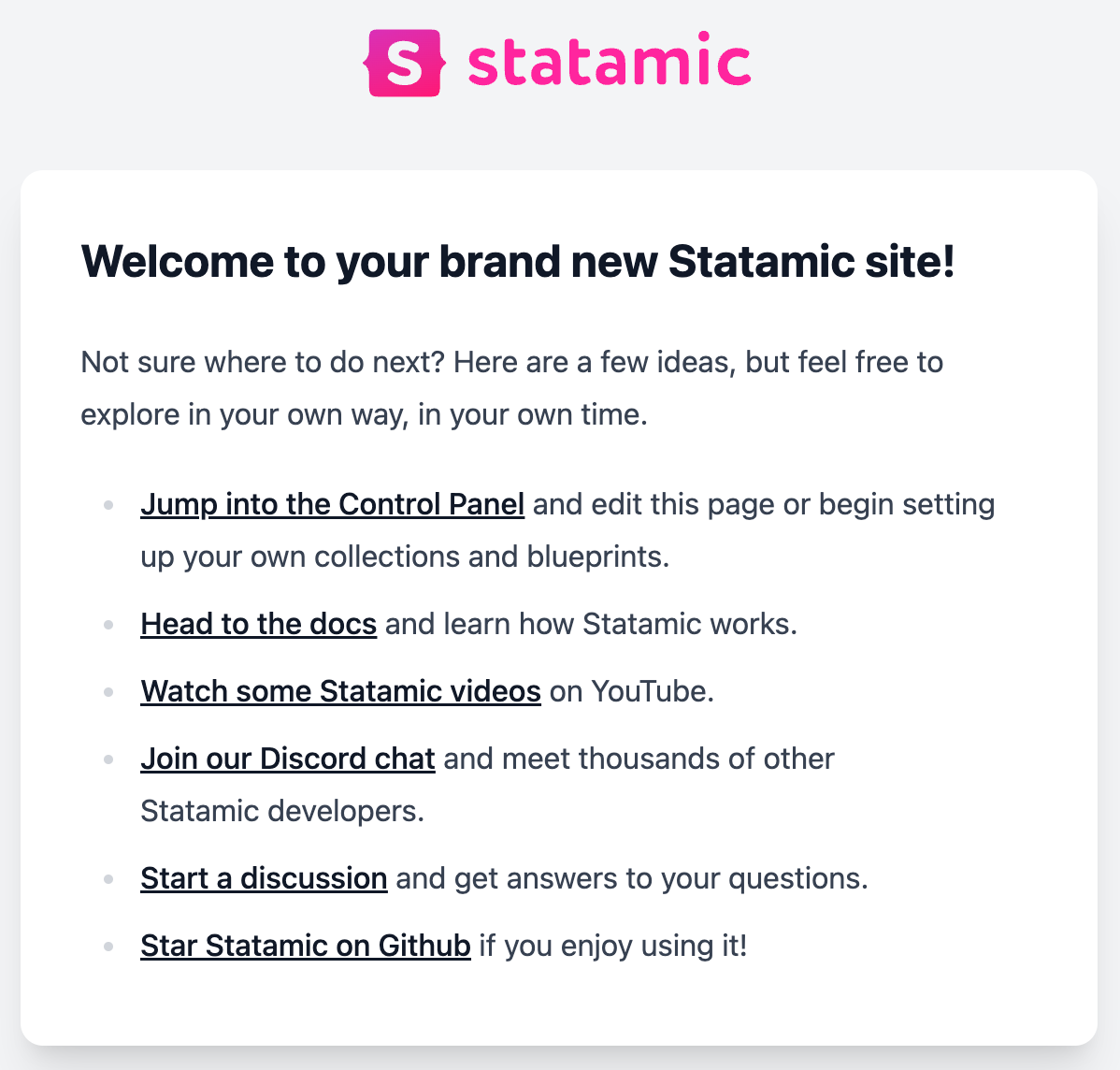Click the bullet dot beside Start a discussion
1120x1070 pixels.
click(109, 879)
